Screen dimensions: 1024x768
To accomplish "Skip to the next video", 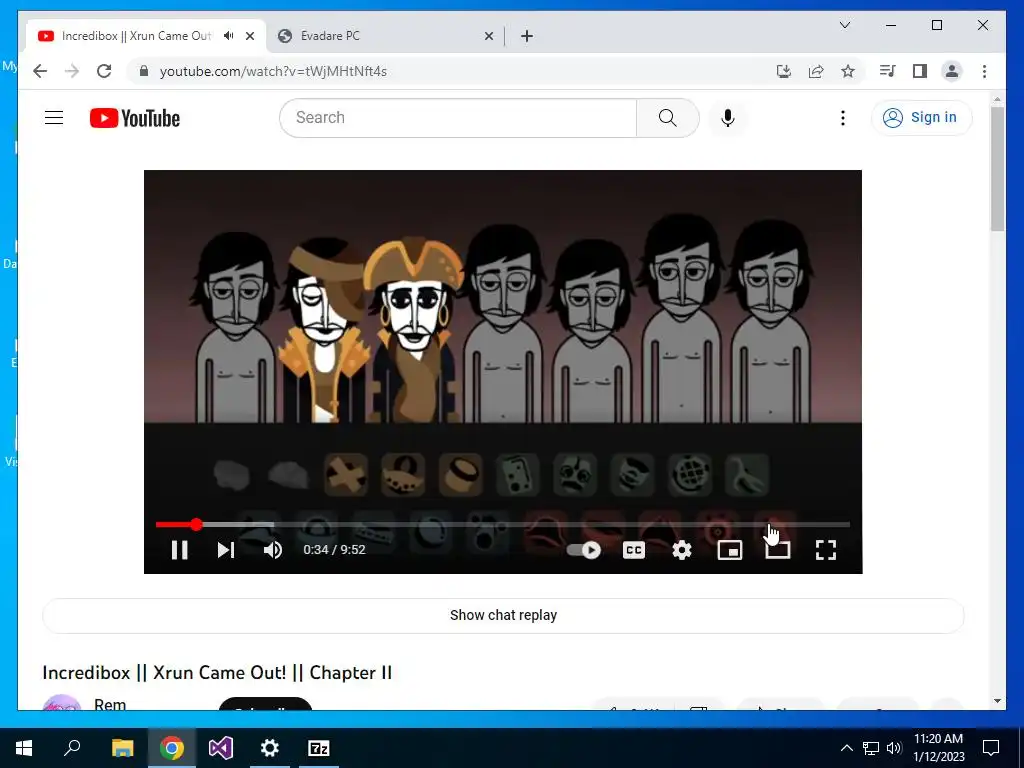I will (226, 550).
